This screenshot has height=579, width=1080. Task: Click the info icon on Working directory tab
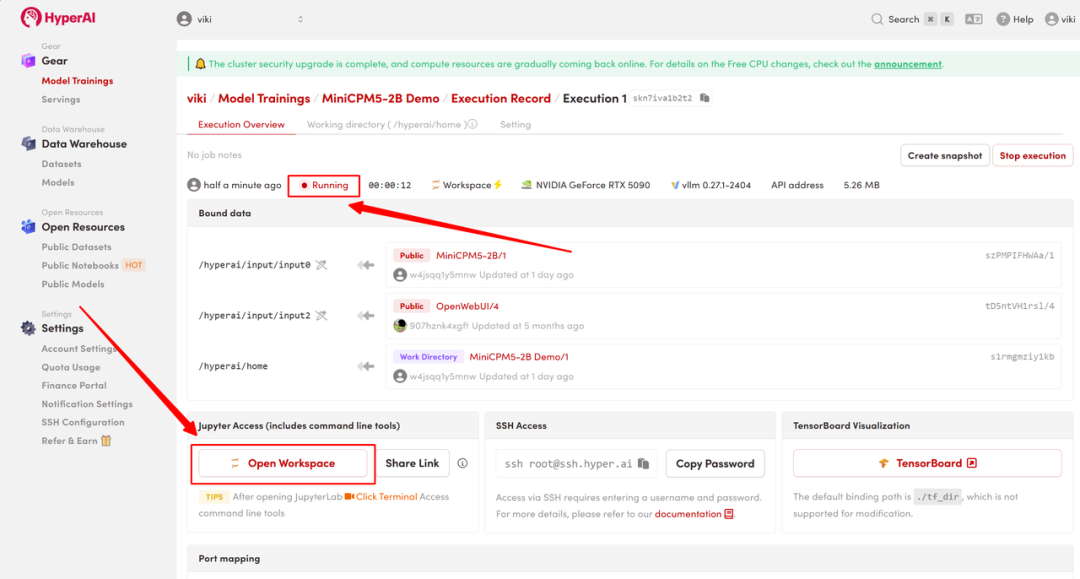[472, 125]
